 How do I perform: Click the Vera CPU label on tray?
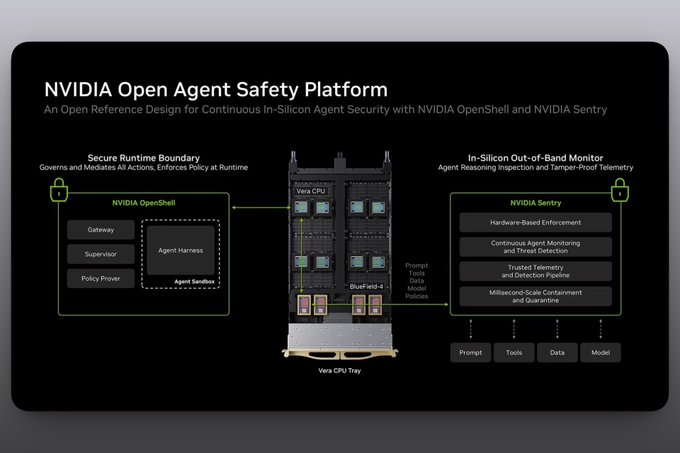pos(311,191)
